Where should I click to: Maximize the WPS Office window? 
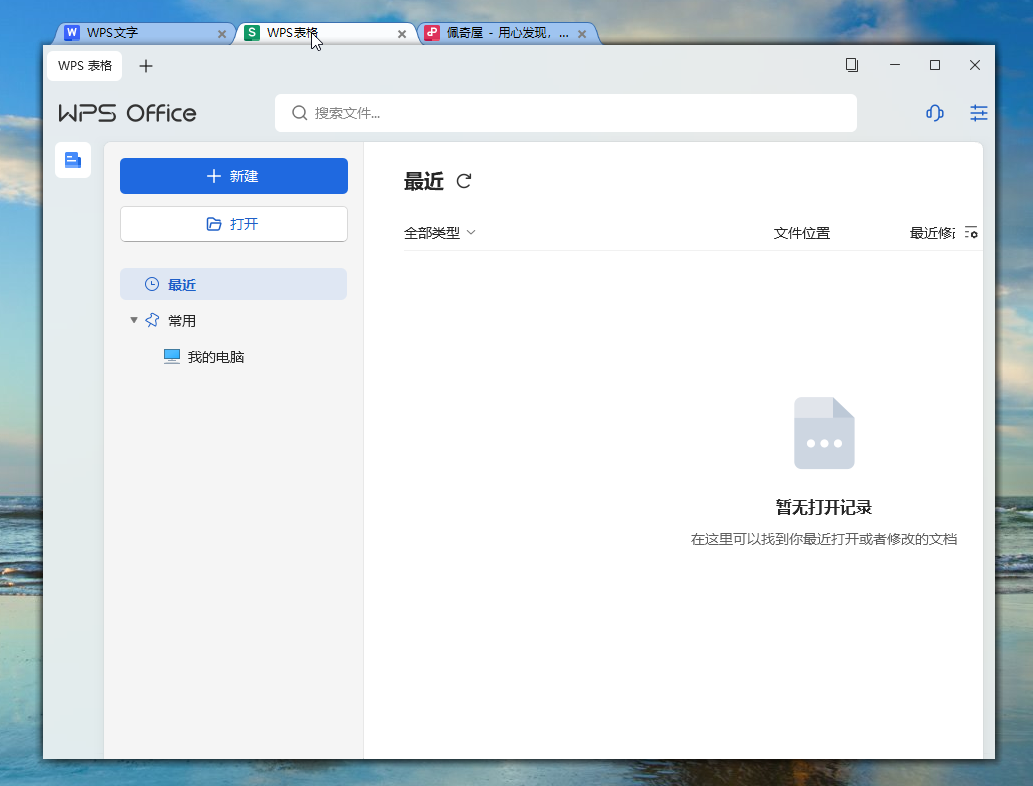pos(935,65)
